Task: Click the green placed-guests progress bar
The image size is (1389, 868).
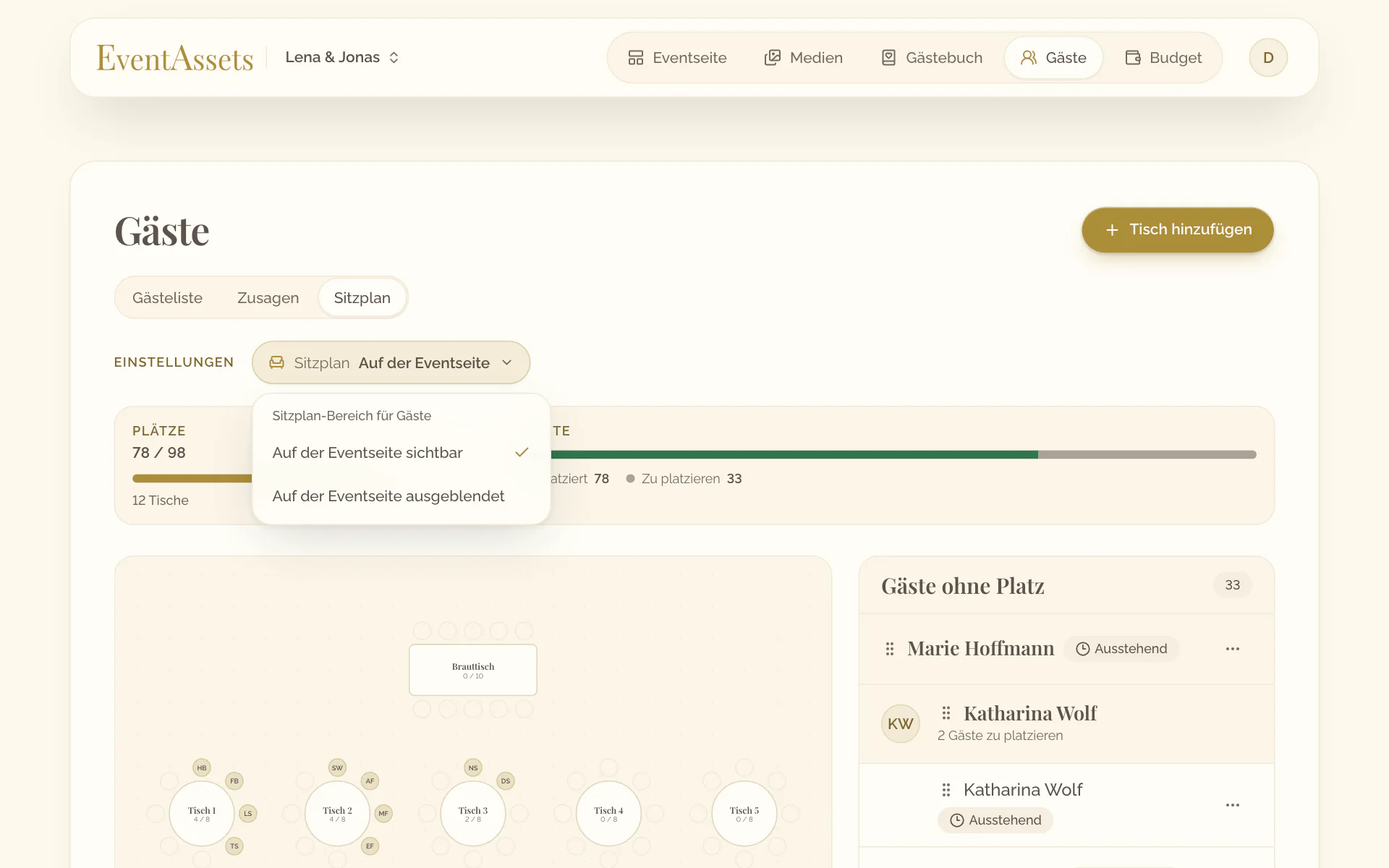Action: 794,454
